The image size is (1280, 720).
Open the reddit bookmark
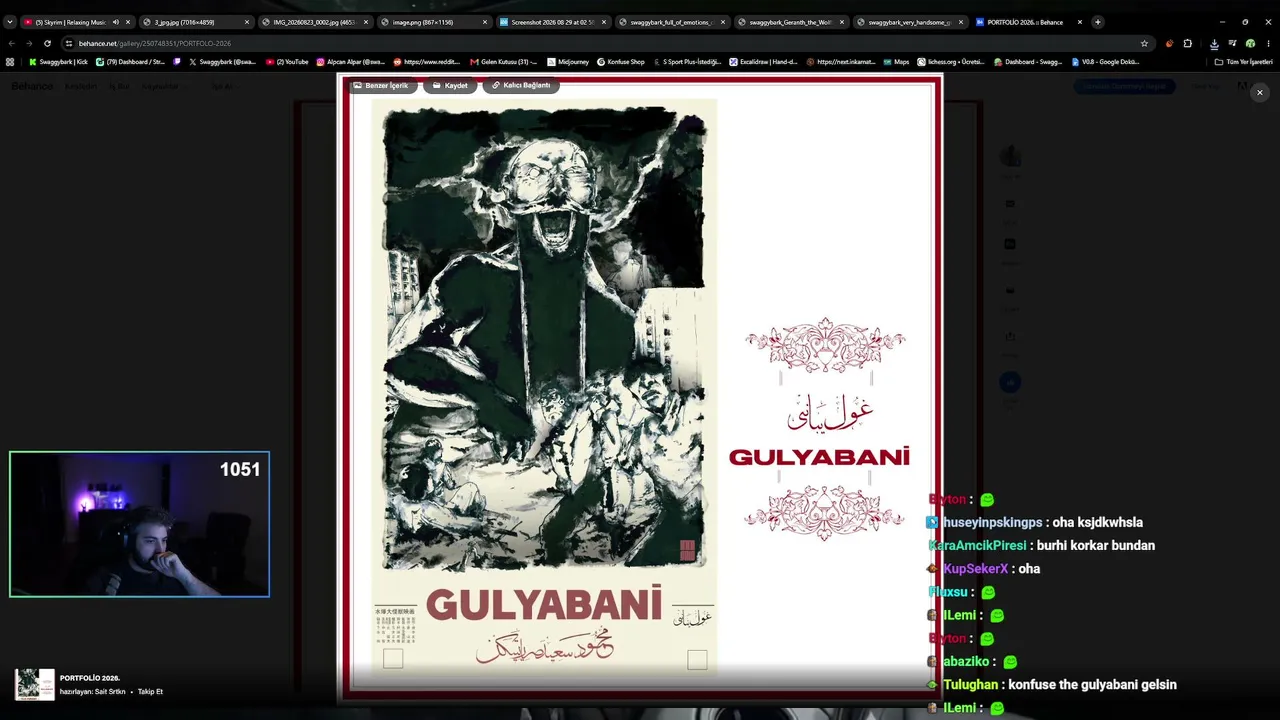(427, 62)
